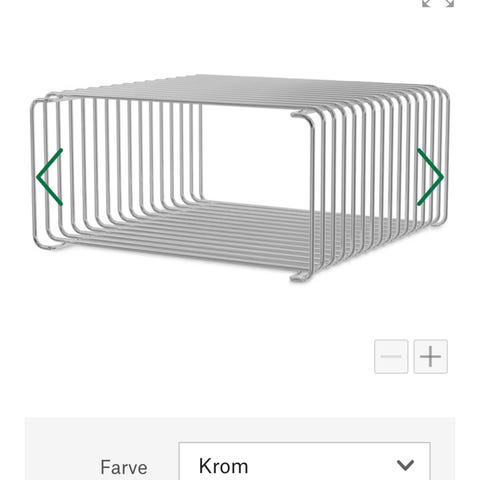Click the grey options panel beside Farve

click(x=240, y=449)
